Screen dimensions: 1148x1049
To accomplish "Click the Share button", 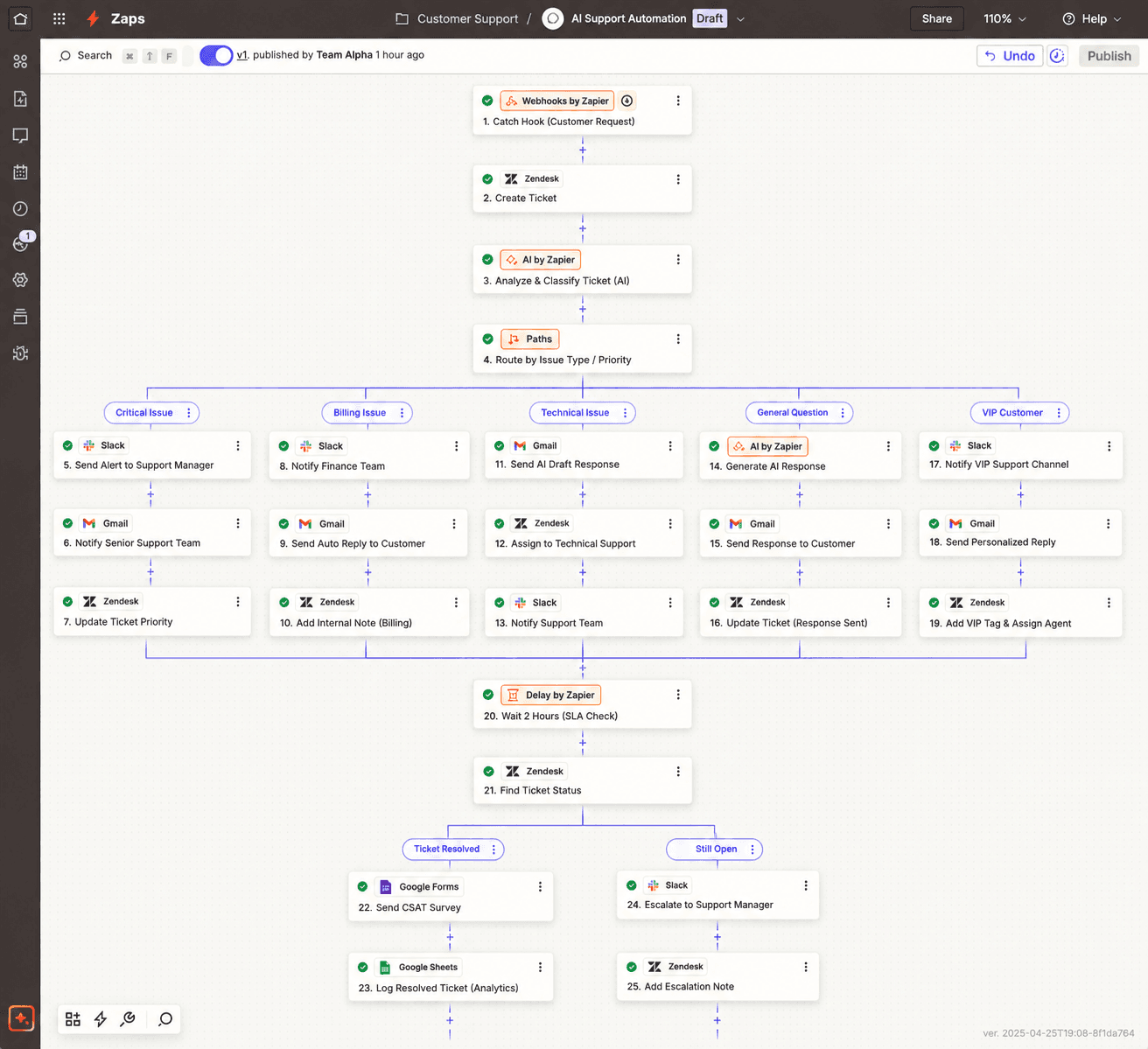I will click(x=937, y=18).
